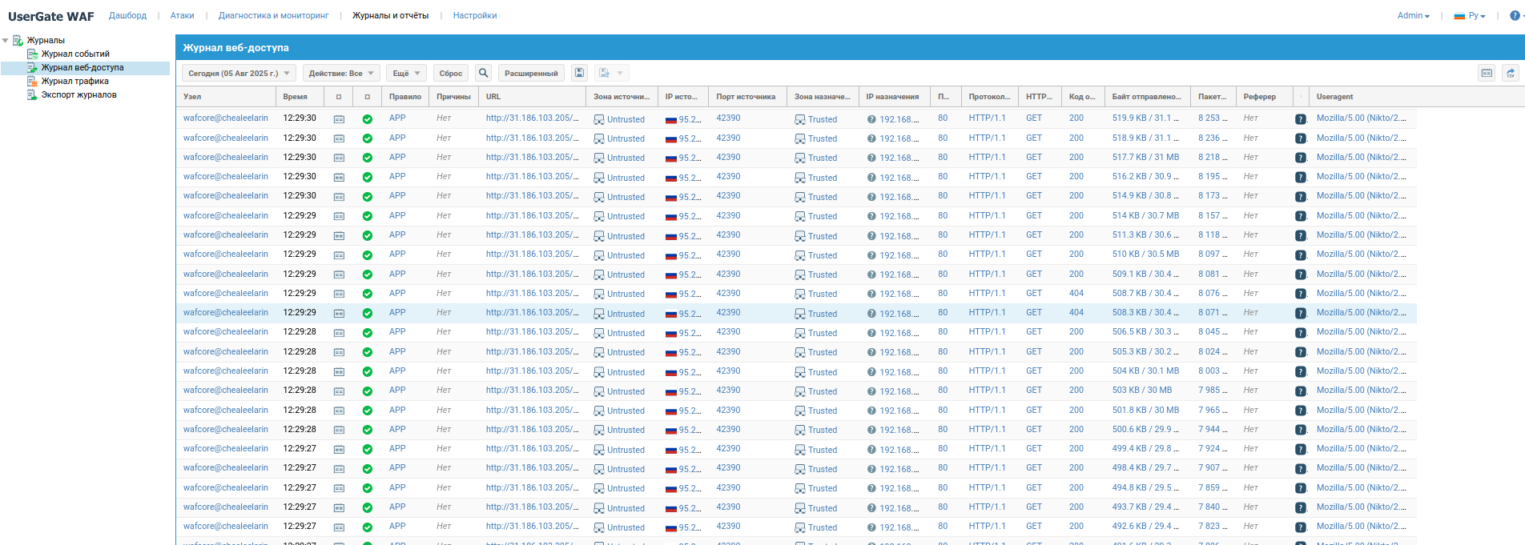The width and height of the screenshot is (1525, 545).
Task: Sort by the Время column header
Action: click(295, 97)
